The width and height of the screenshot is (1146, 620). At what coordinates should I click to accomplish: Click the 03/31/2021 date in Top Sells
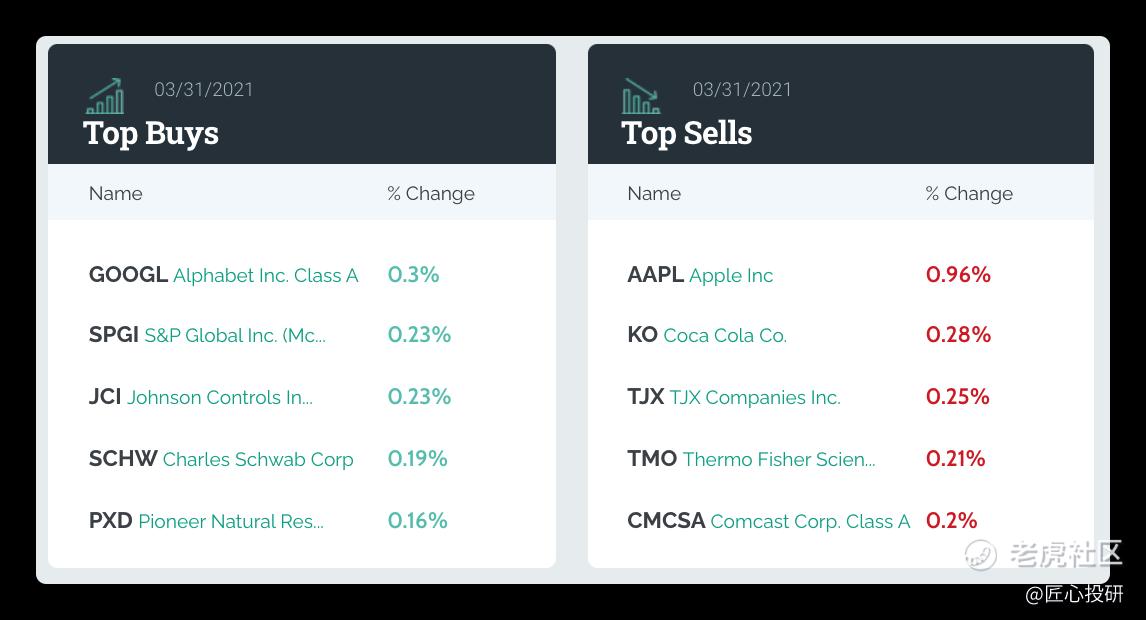(742, 89)
